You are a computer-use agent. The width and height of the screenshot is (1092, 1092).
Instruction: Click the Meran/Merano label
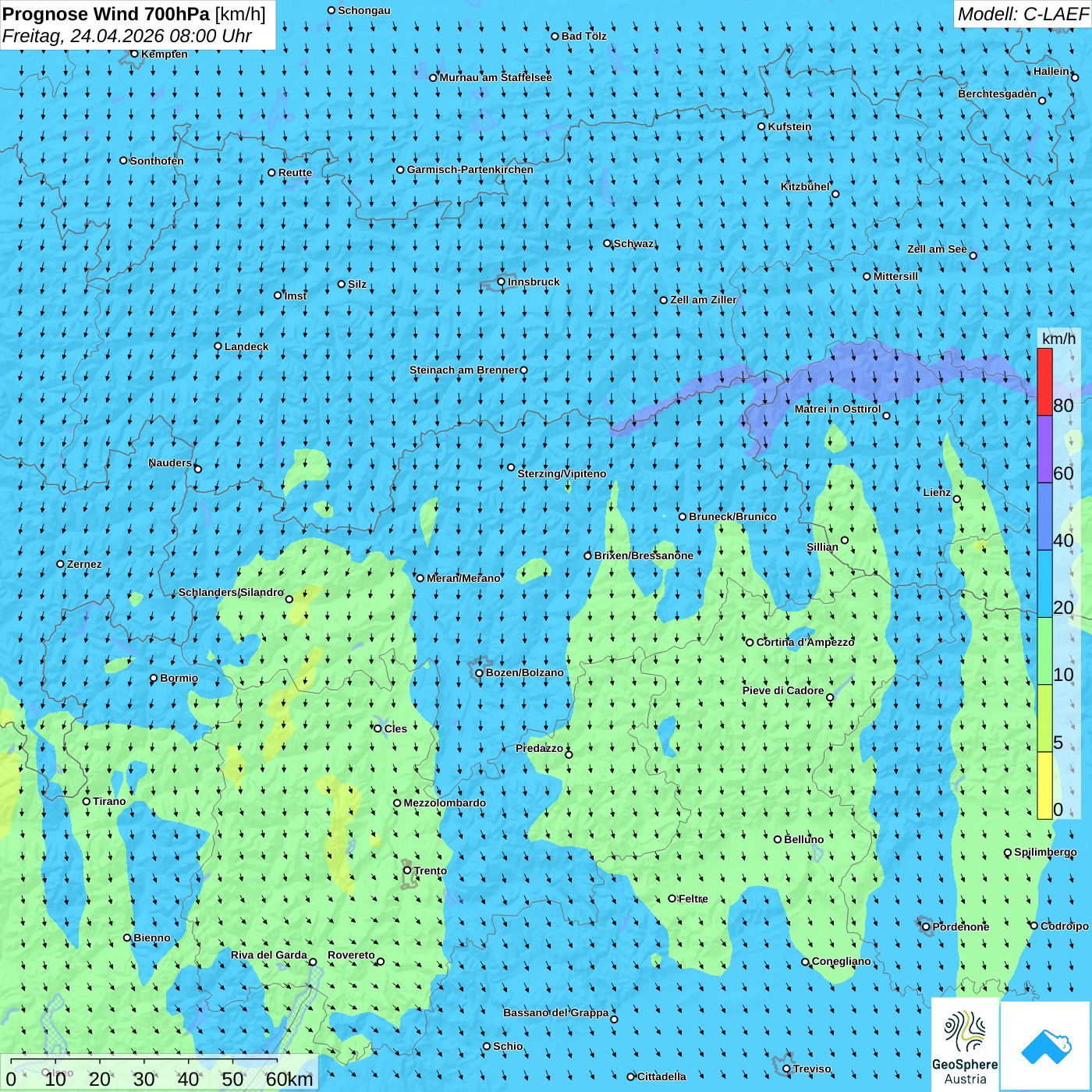(x=463, y=578)
